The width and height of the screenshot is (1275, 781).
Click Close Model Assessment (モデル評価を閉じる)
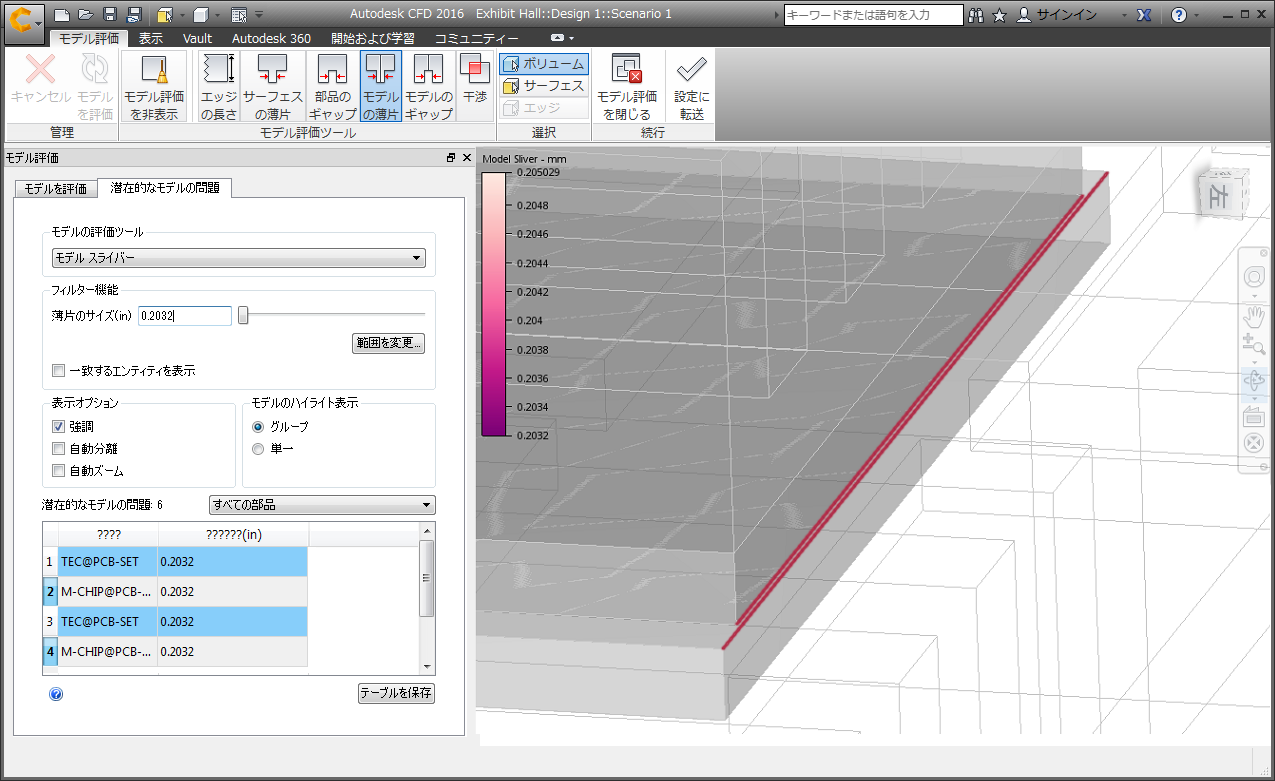627,87
